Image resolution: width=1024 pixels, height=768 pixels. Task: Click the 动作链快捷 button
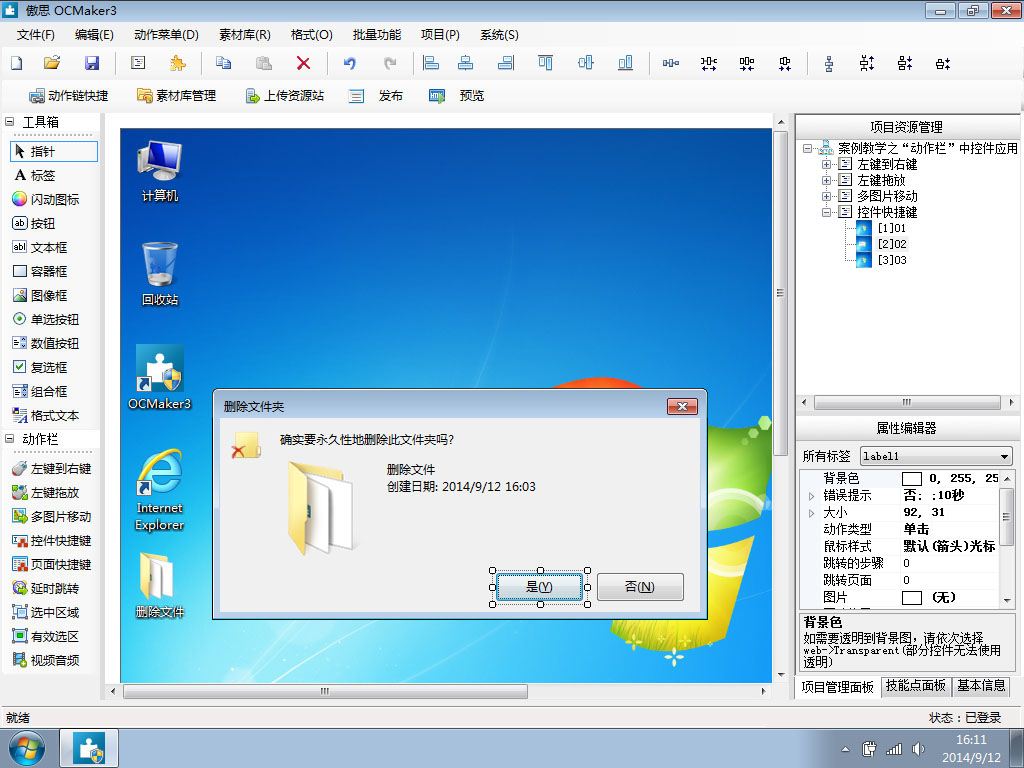click(x=69, y=96)
